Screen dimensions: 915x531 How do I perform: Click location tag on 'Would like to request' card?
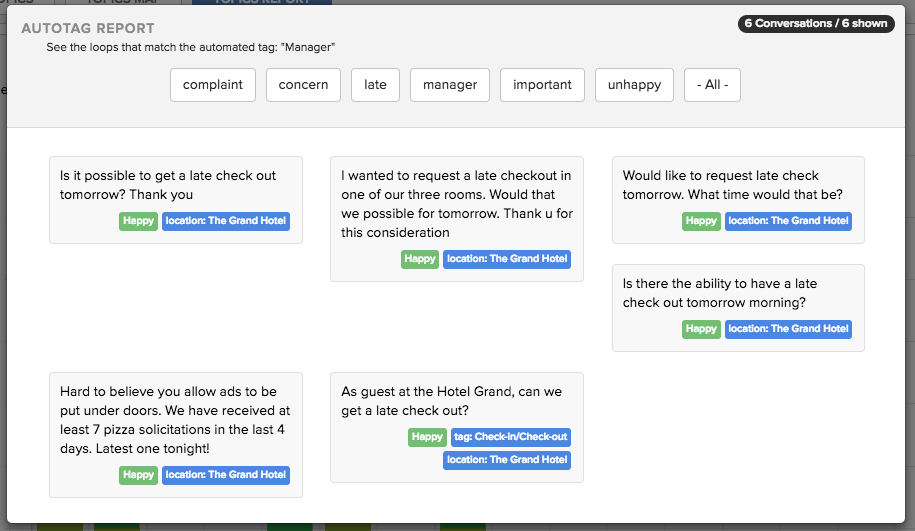point(788,221)
